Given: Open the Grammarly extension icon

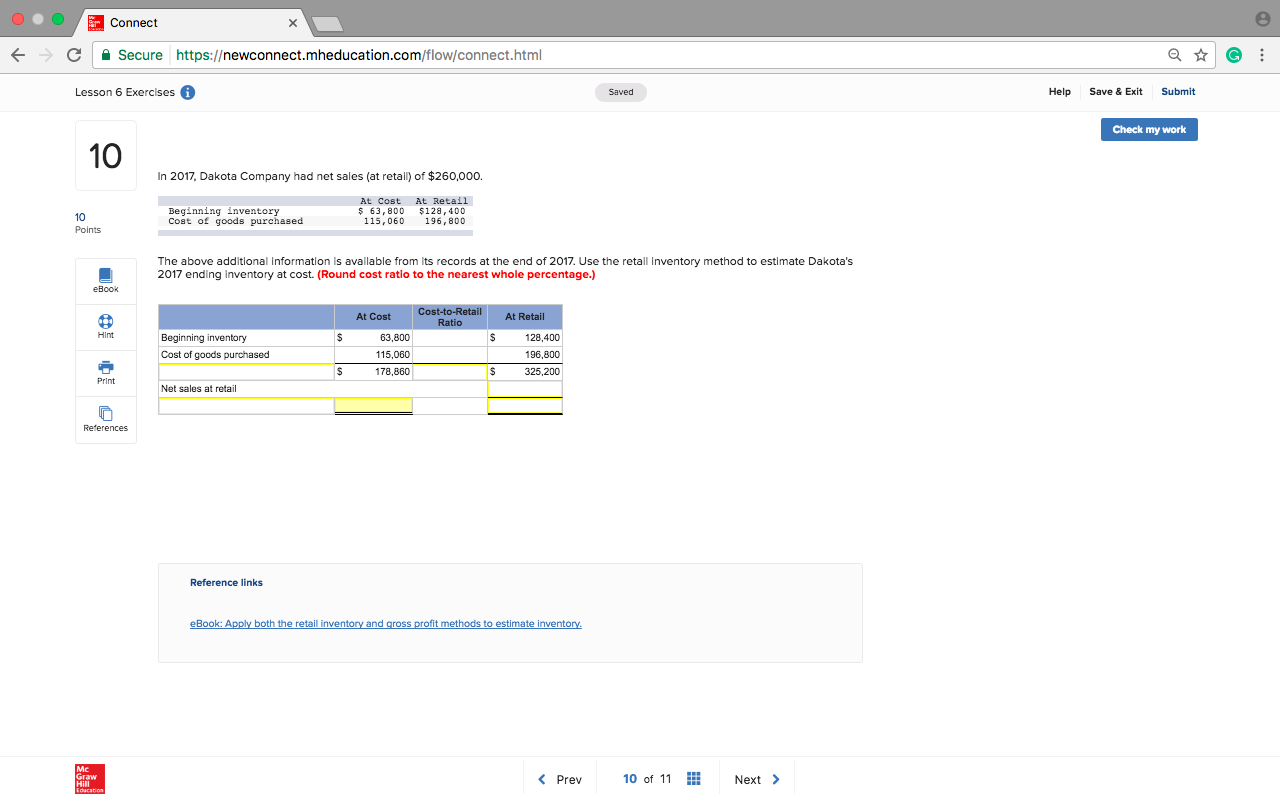Looking at the screenshot, I should click(x=1234, y=55).
